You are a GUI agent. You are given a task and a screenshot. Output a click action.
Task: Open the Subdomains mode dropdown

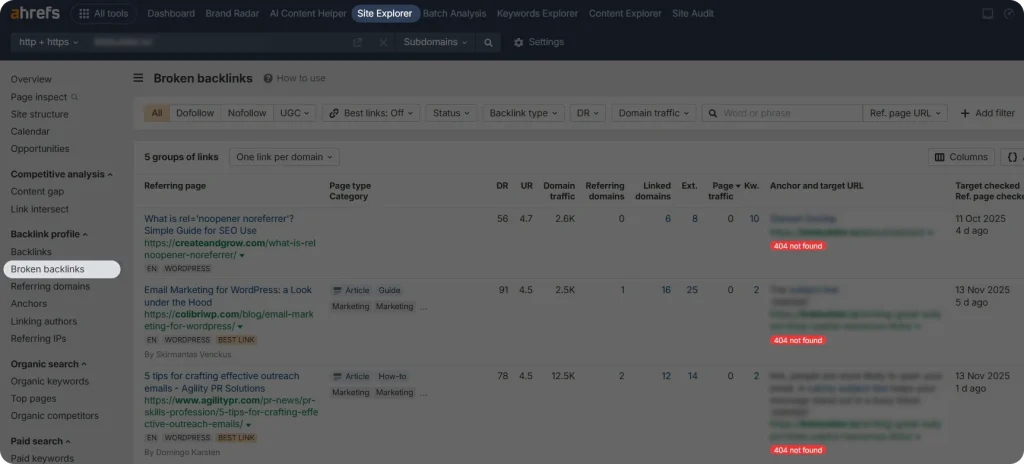point(436,42)
